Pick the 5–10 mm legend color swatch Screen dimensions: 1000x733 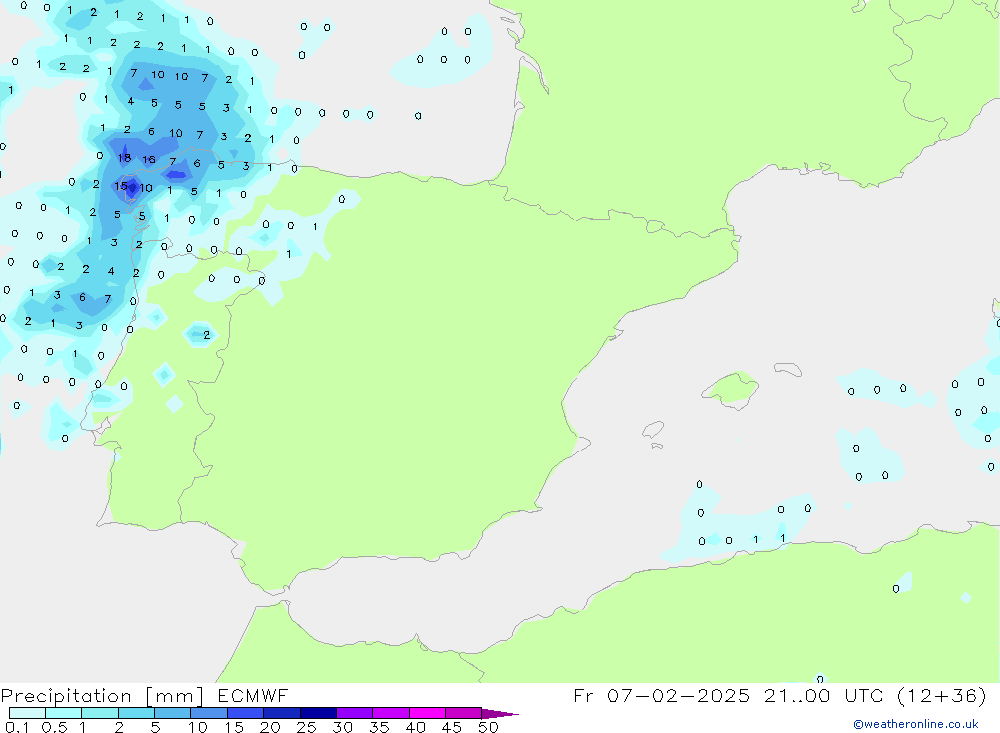[173, 713]
